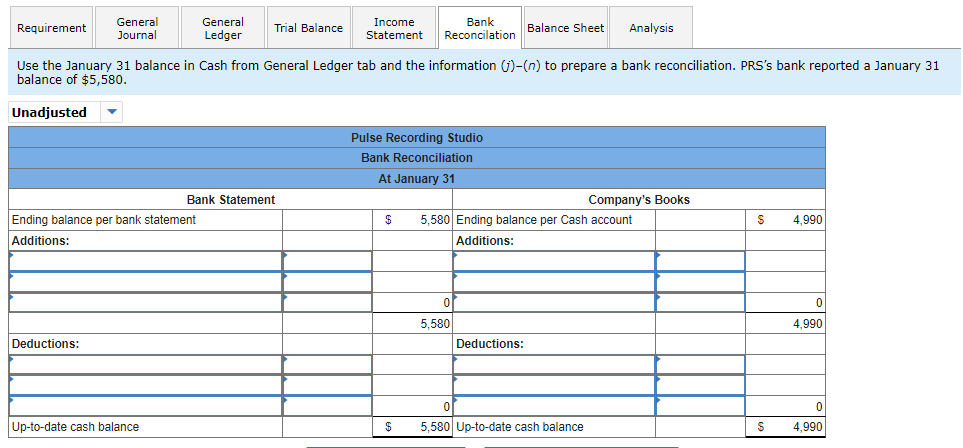The image size is (963, 448).
Task: Select third Company's Books additions description cell
Action: coord(554,302)
